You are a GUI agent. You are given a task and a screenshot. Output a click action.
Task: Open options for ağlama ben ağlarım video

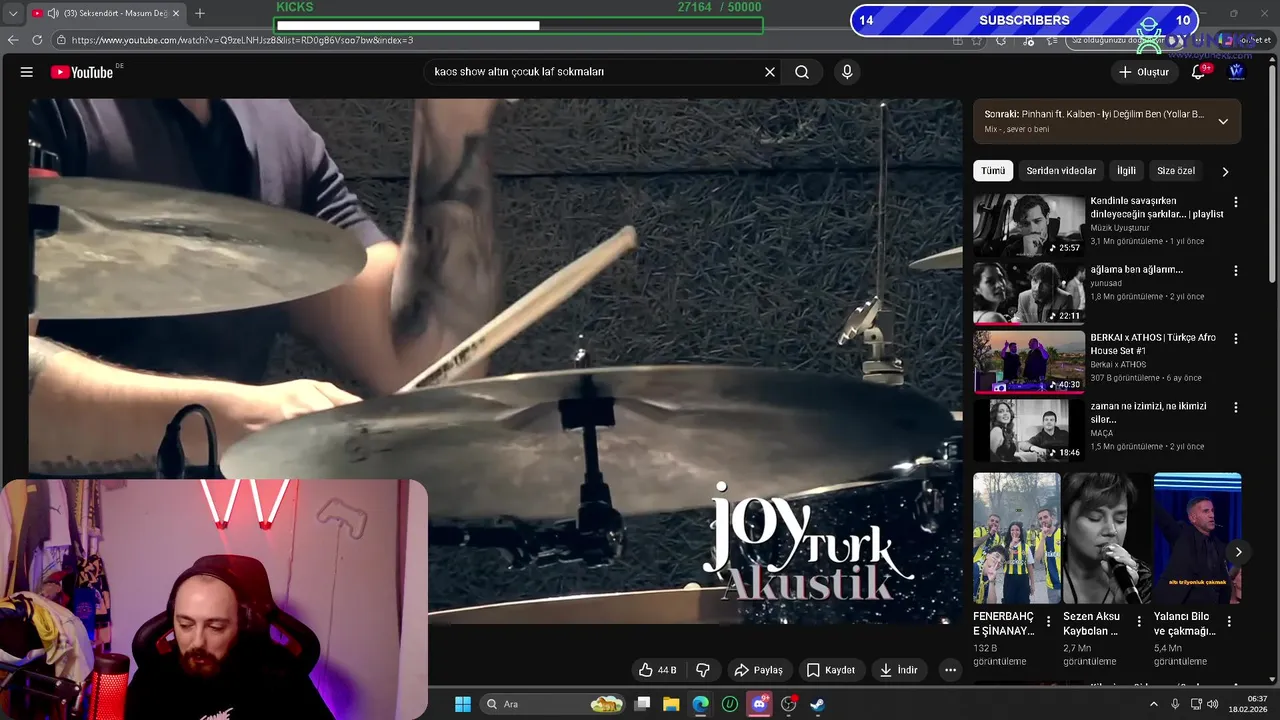[1236, 271]
